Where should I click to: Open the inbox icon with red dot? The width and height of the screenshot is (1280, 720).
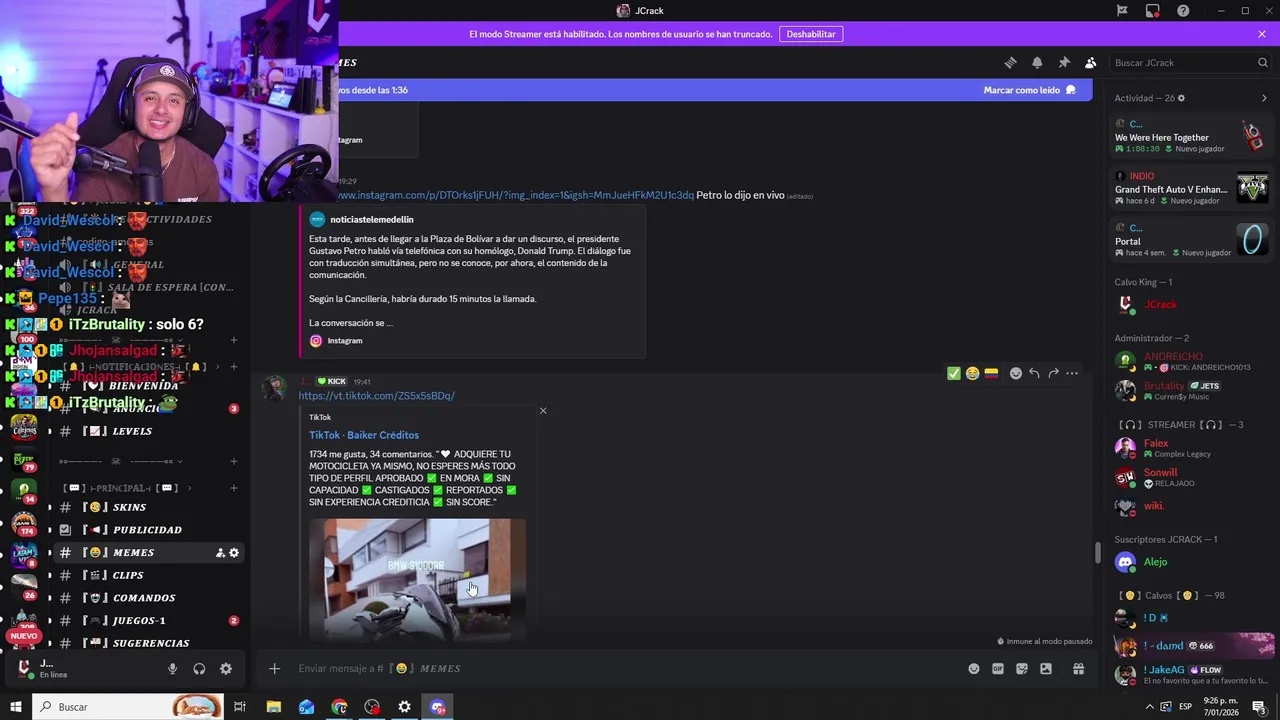click(x=1153, y=11)
